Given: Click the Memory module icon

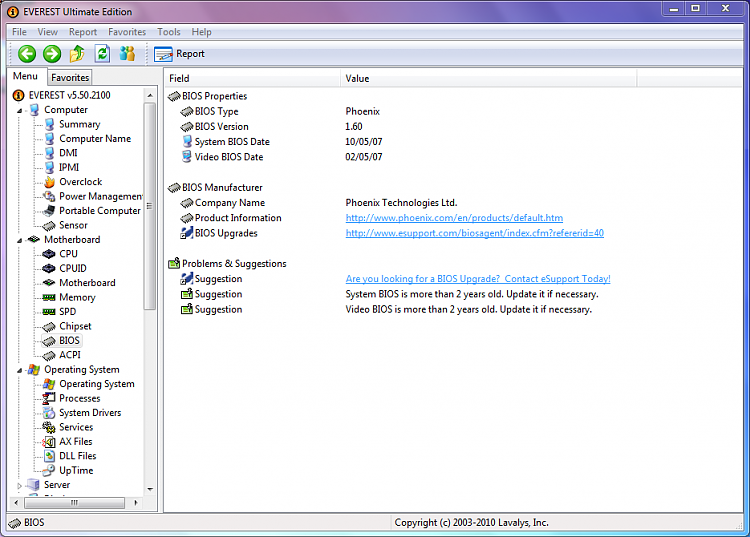Looking at the screenshot, I should click(x=49, y=297).
